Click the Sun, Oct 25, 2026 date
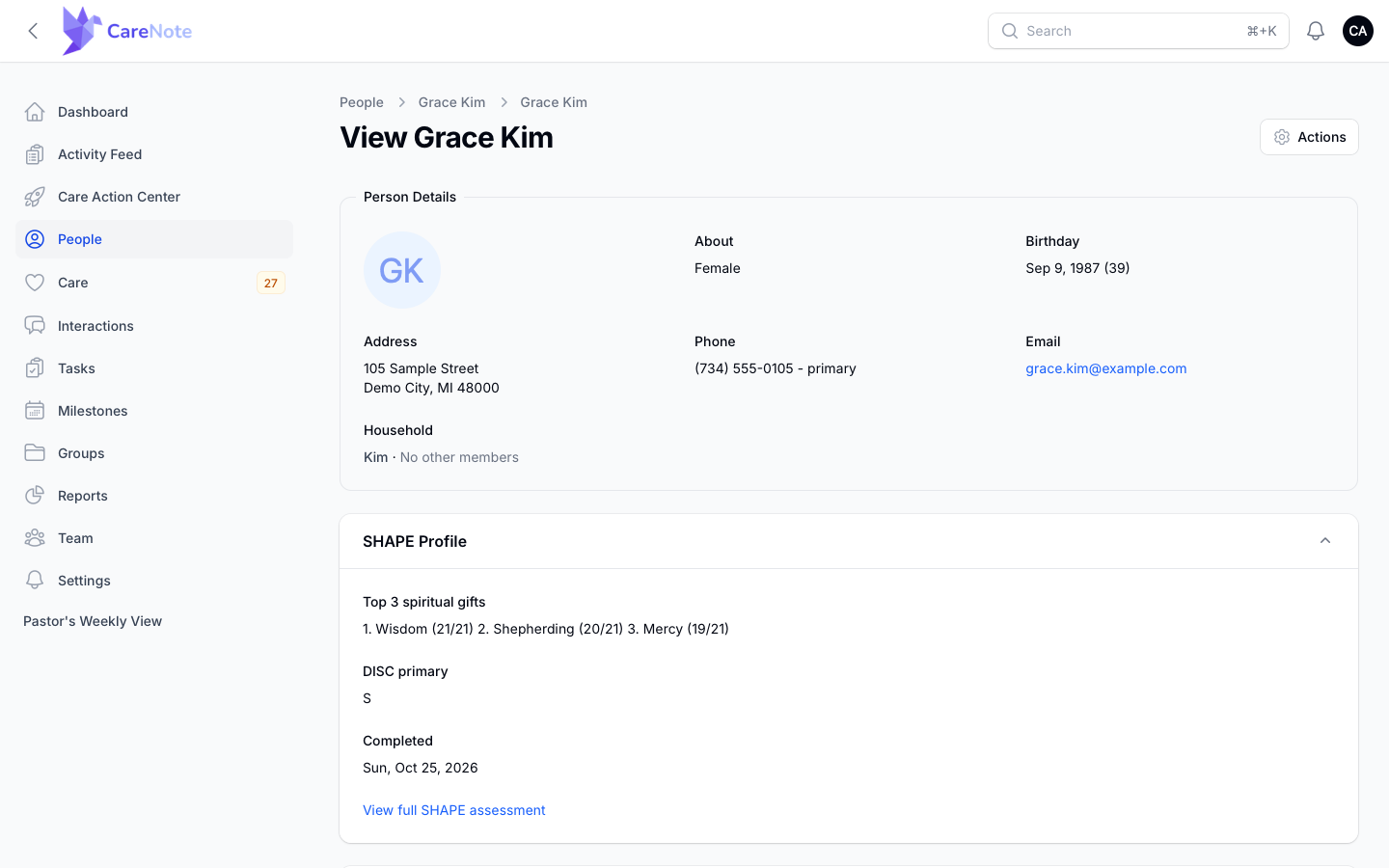1389x868 pixels. [421, 768]
